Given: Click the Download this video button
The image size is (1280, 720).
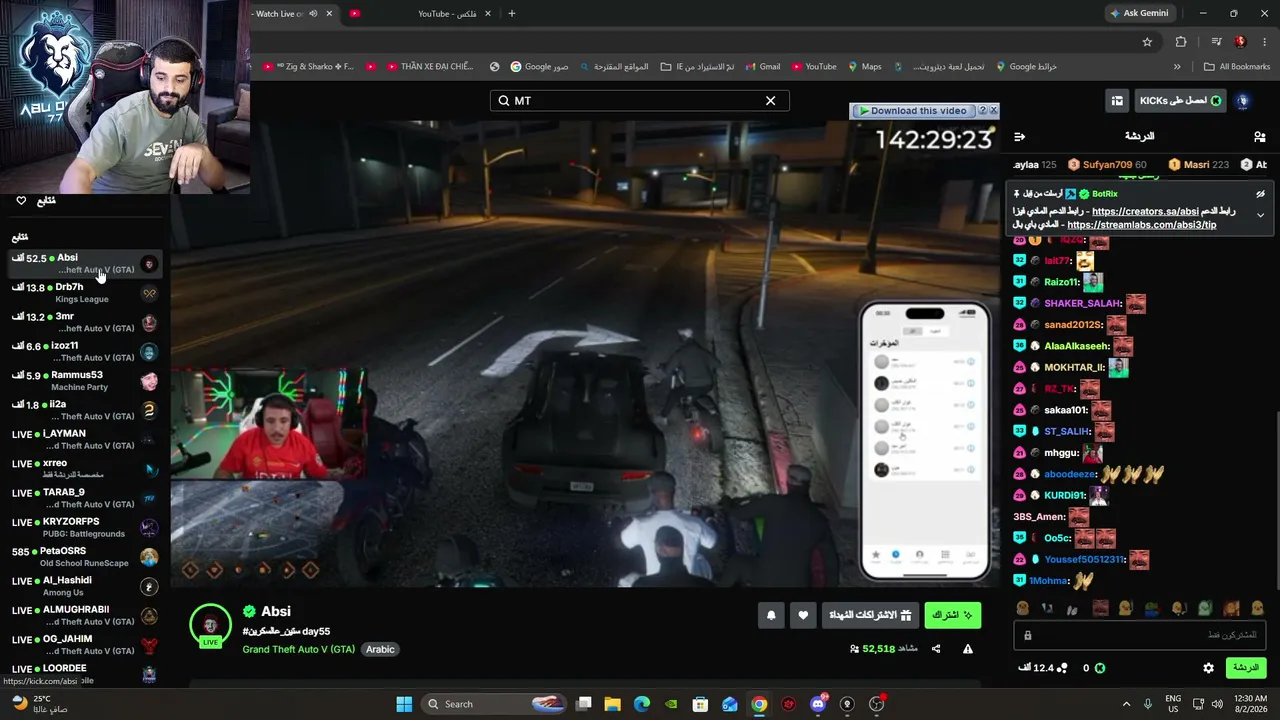Looking at the screenshot, I should 912,111.
